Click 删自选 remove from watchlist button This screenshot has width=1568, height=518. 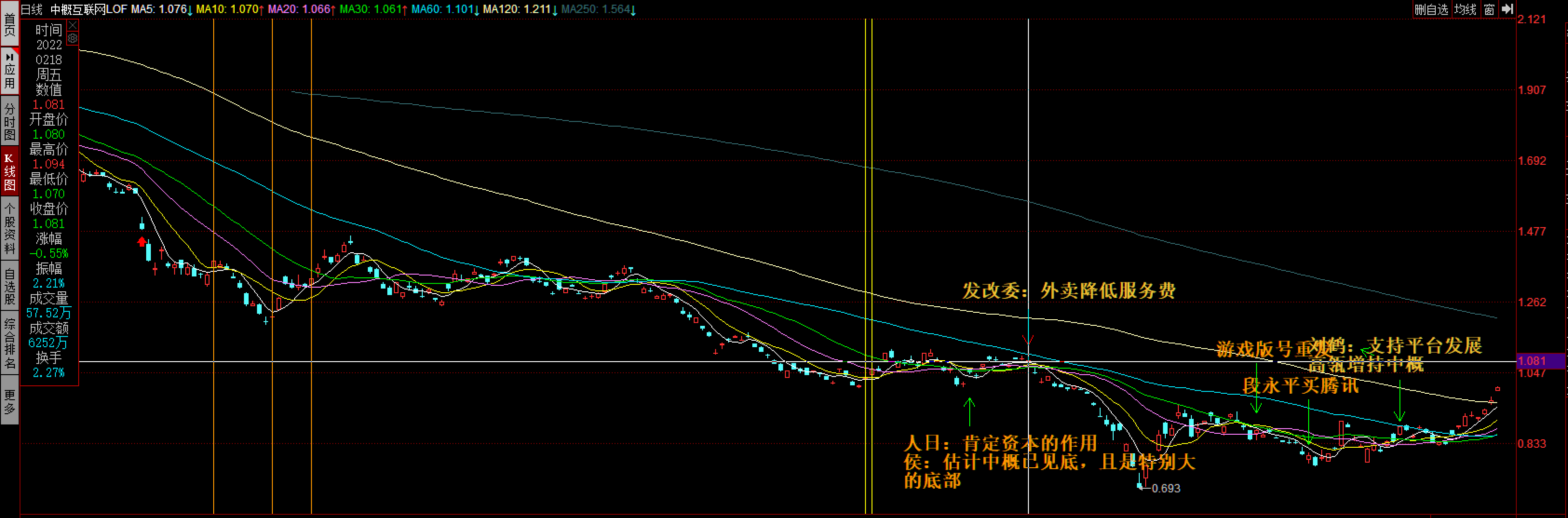click(x=1431, y=9)
